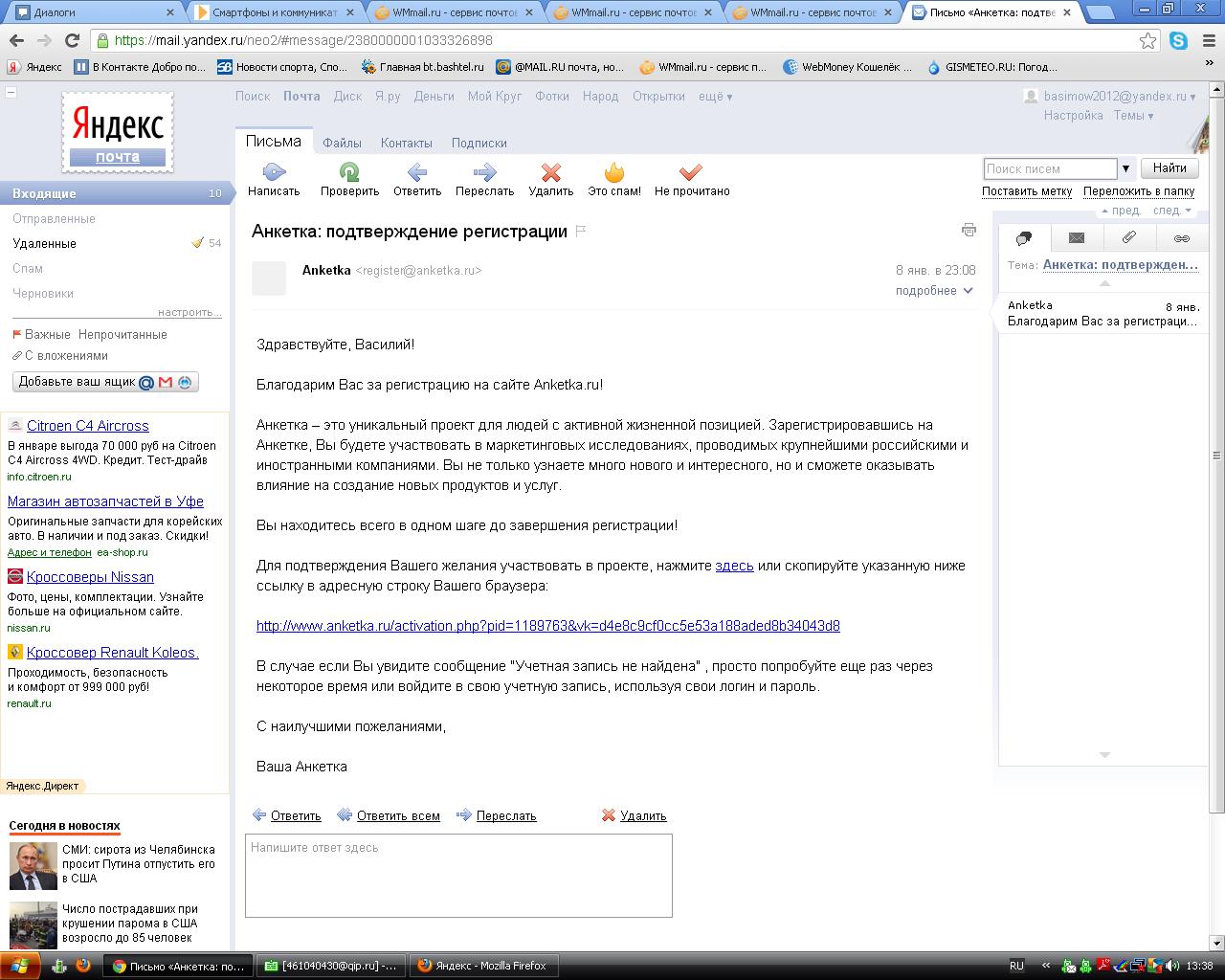Image resolution: width=1225 pixels, height=980 pixels.
Task: Open conversation view tab in right panel
Action: point(1024,238)
